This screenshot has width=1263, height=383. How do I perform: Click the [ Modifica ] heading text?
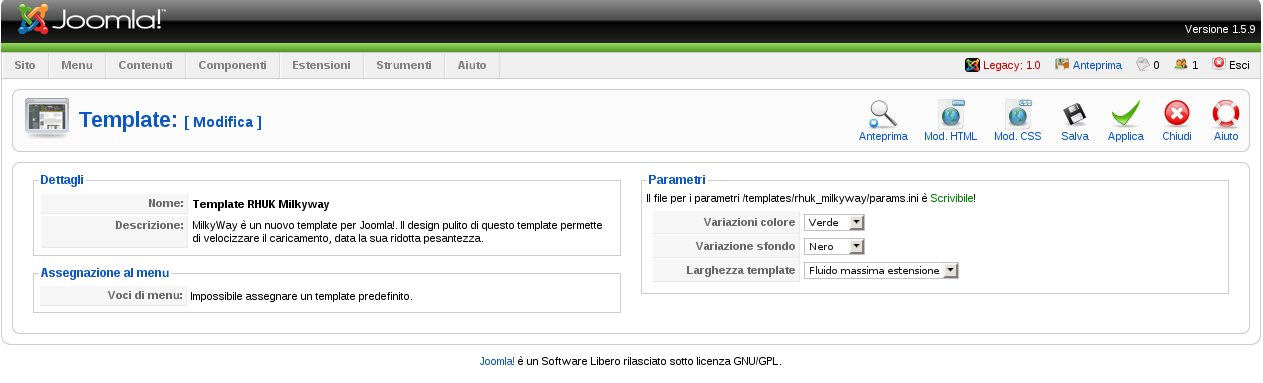click(x=223, y=122)
